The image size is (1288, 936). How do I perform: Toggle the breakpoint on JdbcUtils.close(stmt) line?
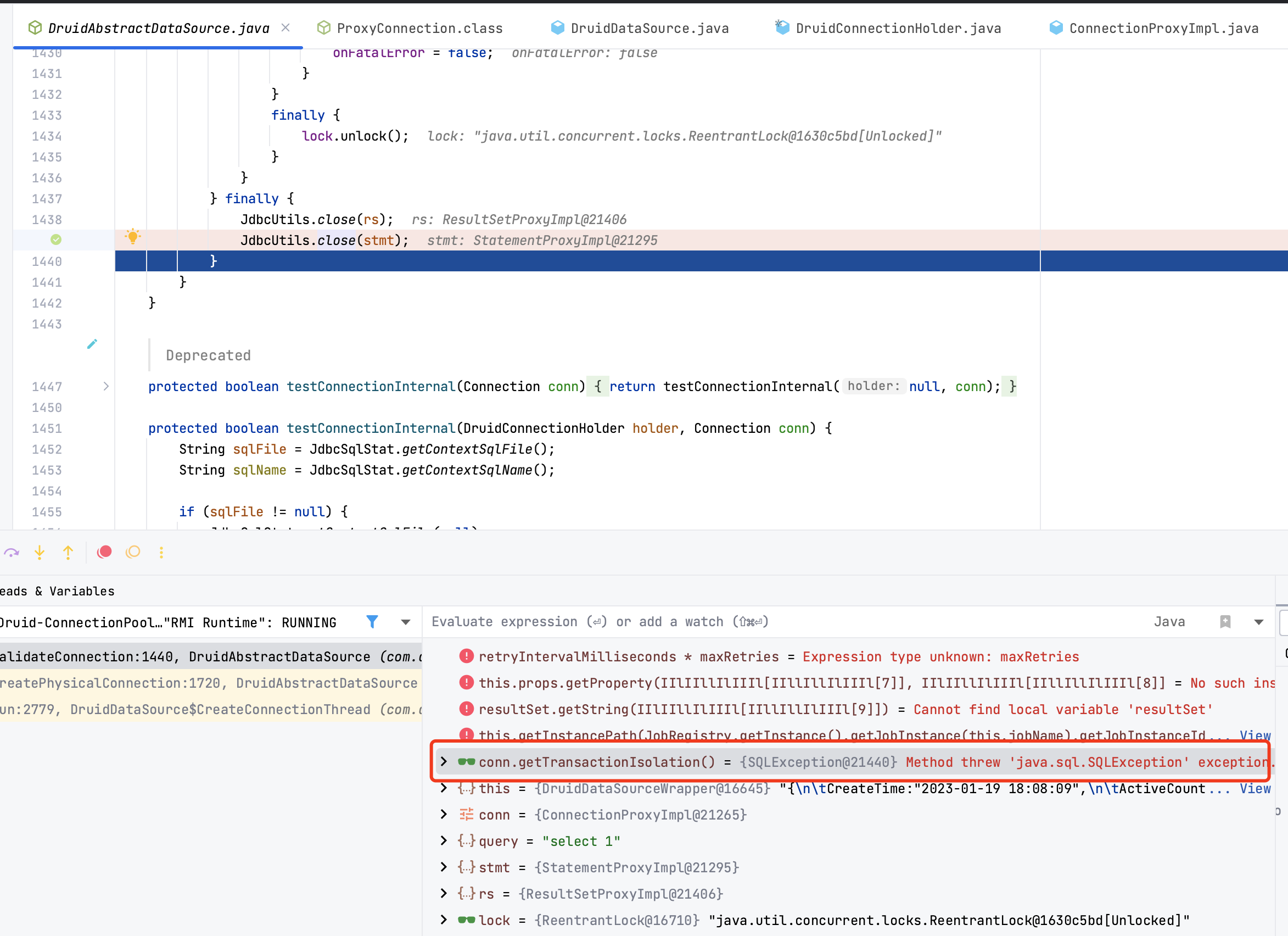tap(55, 239)
